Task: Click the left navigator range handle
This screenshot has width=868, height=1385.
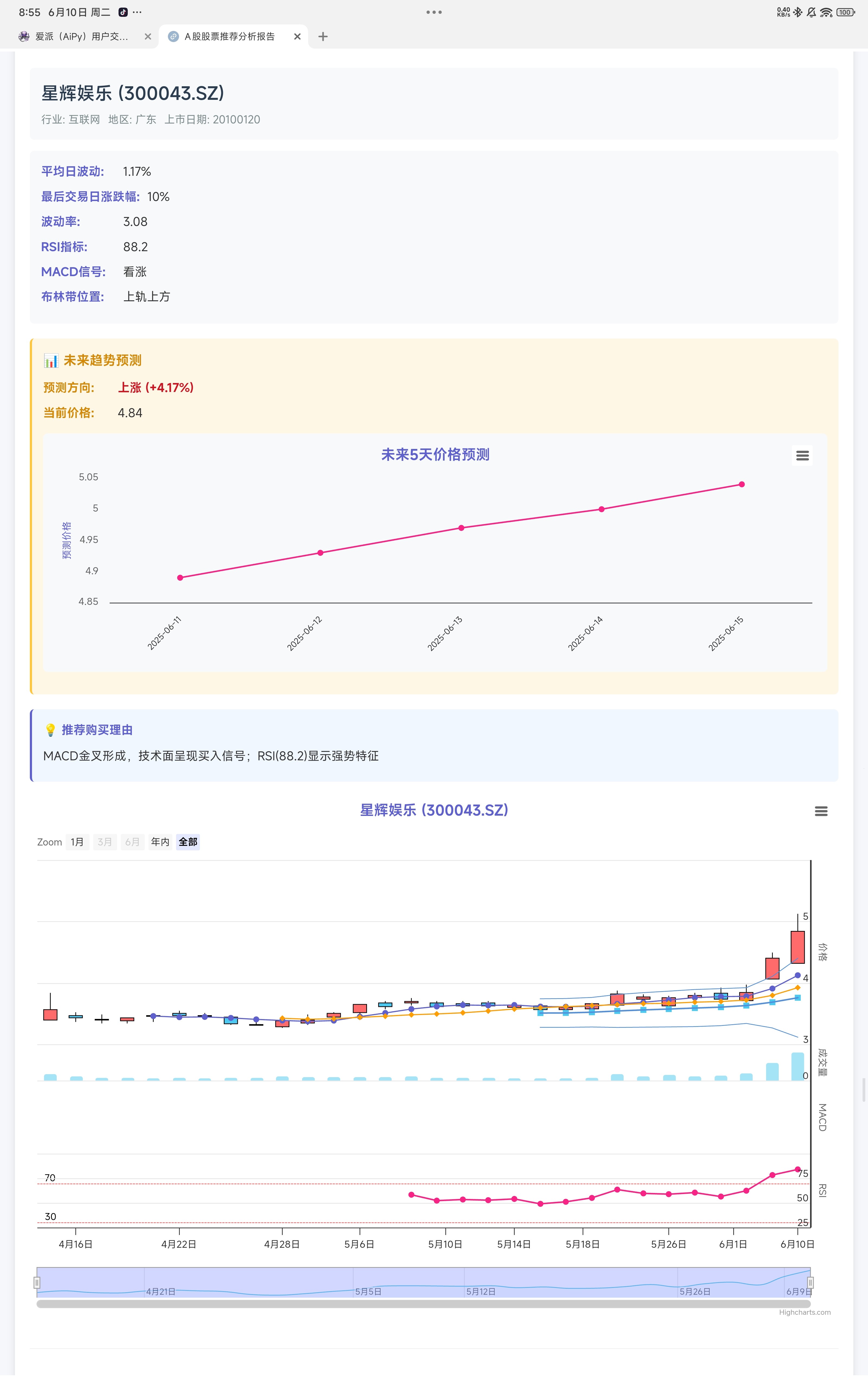Action: [x=37, y=1283]
